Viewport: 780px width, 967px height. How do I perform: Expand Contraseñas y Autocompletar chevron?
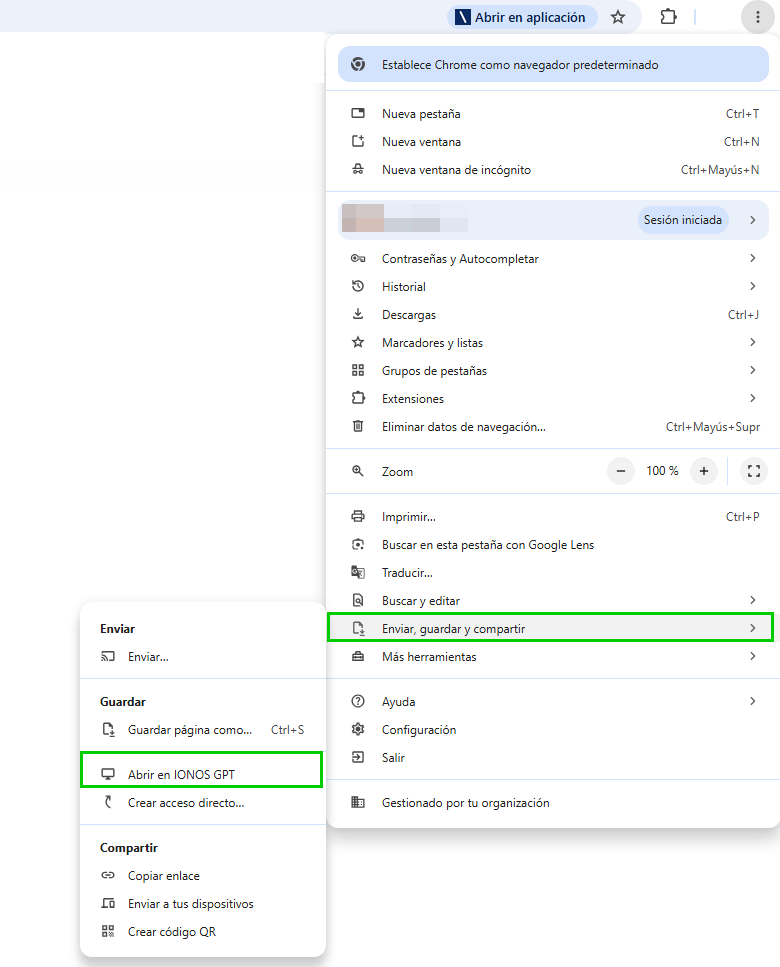753,258
